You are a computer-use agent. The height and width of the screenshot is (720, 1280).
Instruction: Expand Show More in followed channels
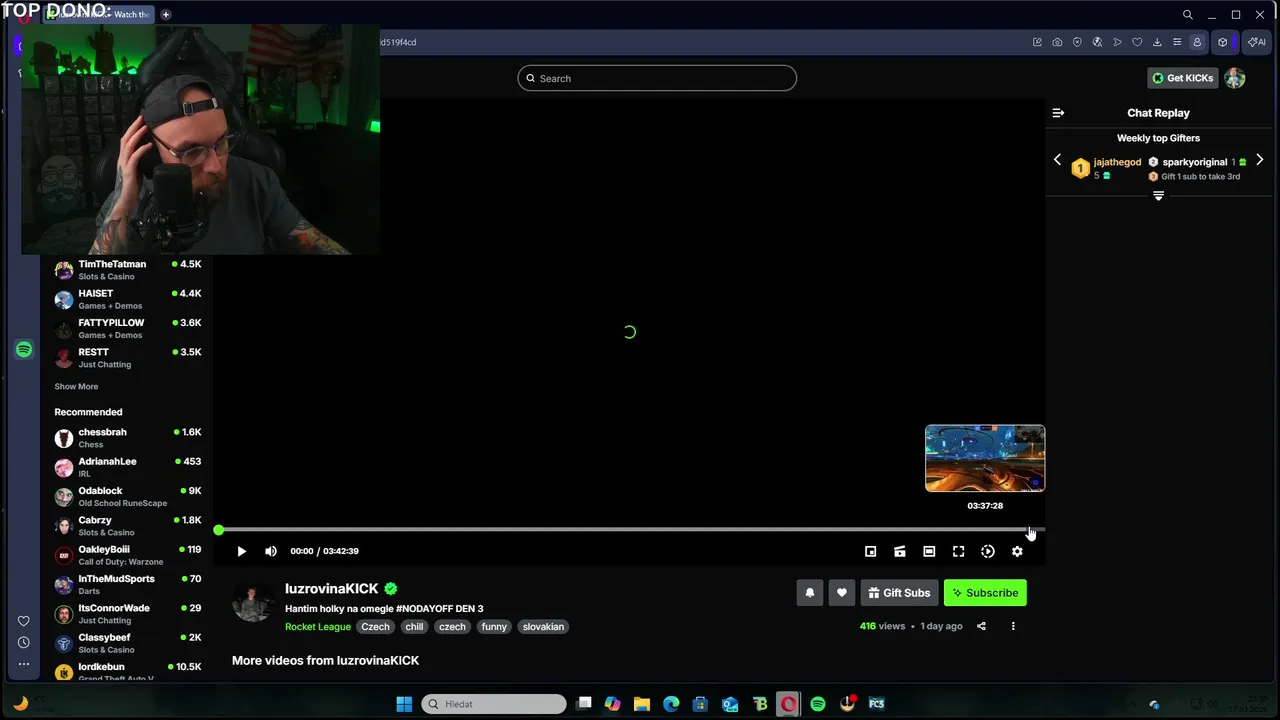tap(76, 386)
